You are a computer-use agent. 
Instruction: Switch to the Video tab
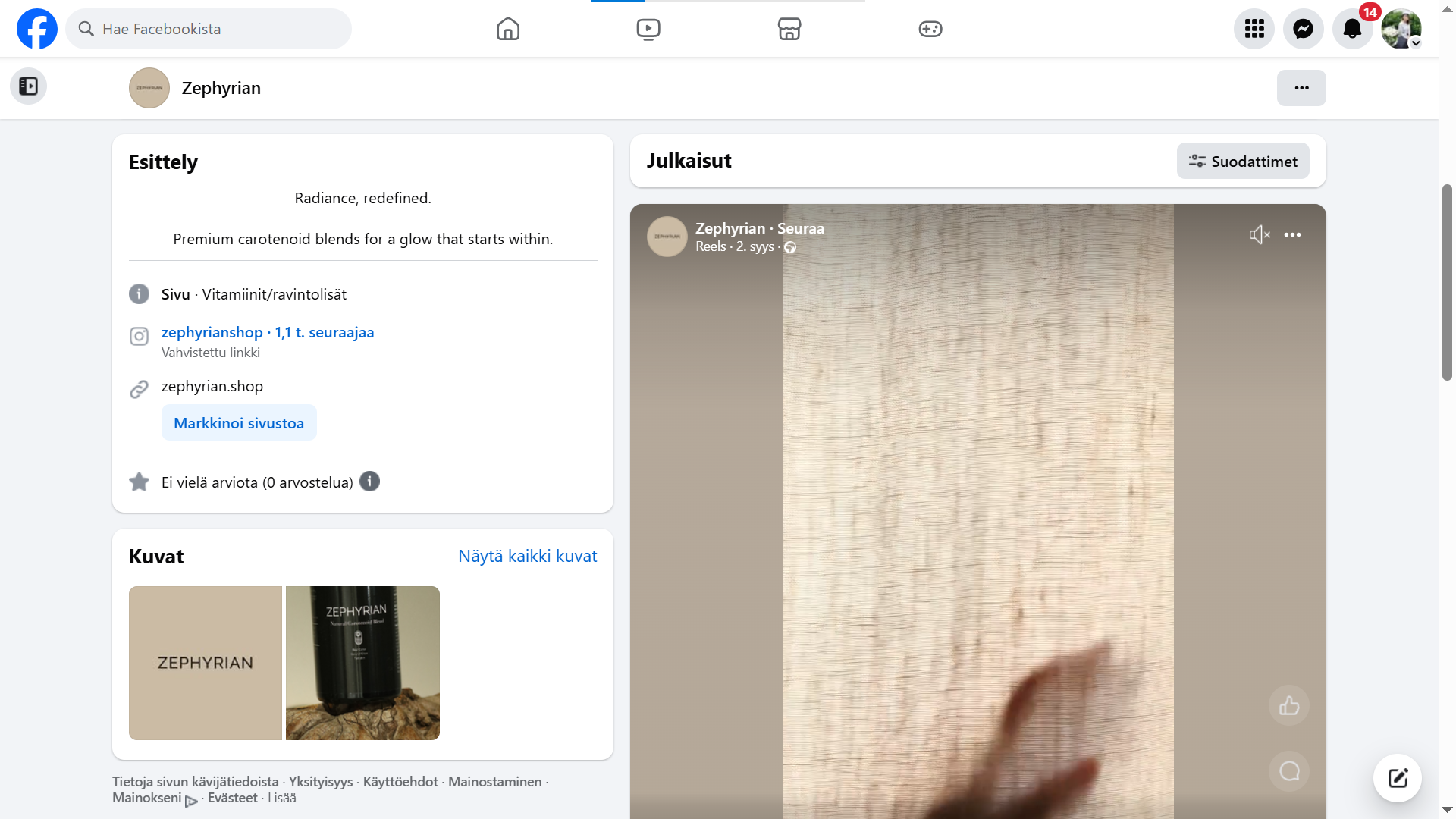pos(648,29)
